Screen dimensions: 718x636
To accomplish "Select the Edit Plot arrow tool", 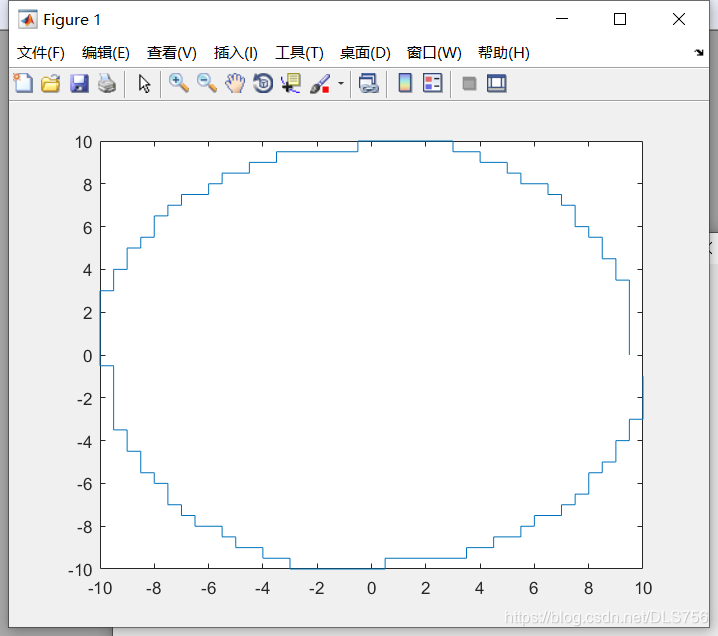I will [x=144, y=84].
